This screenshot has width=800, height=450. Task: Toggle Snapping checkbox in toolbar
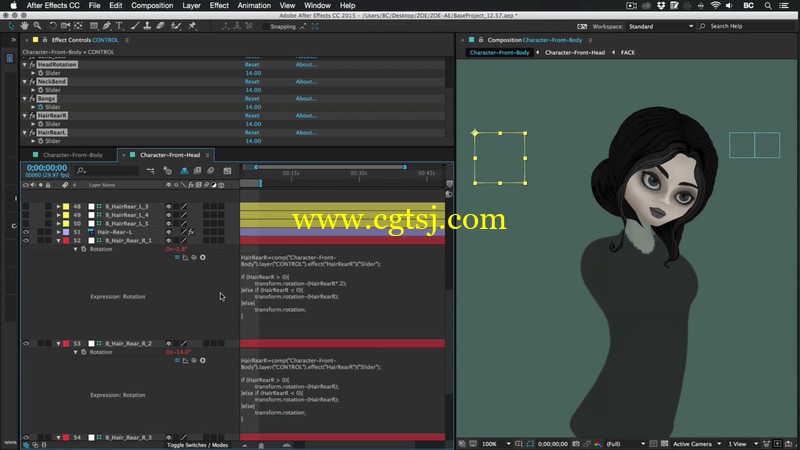coord(266,27)
